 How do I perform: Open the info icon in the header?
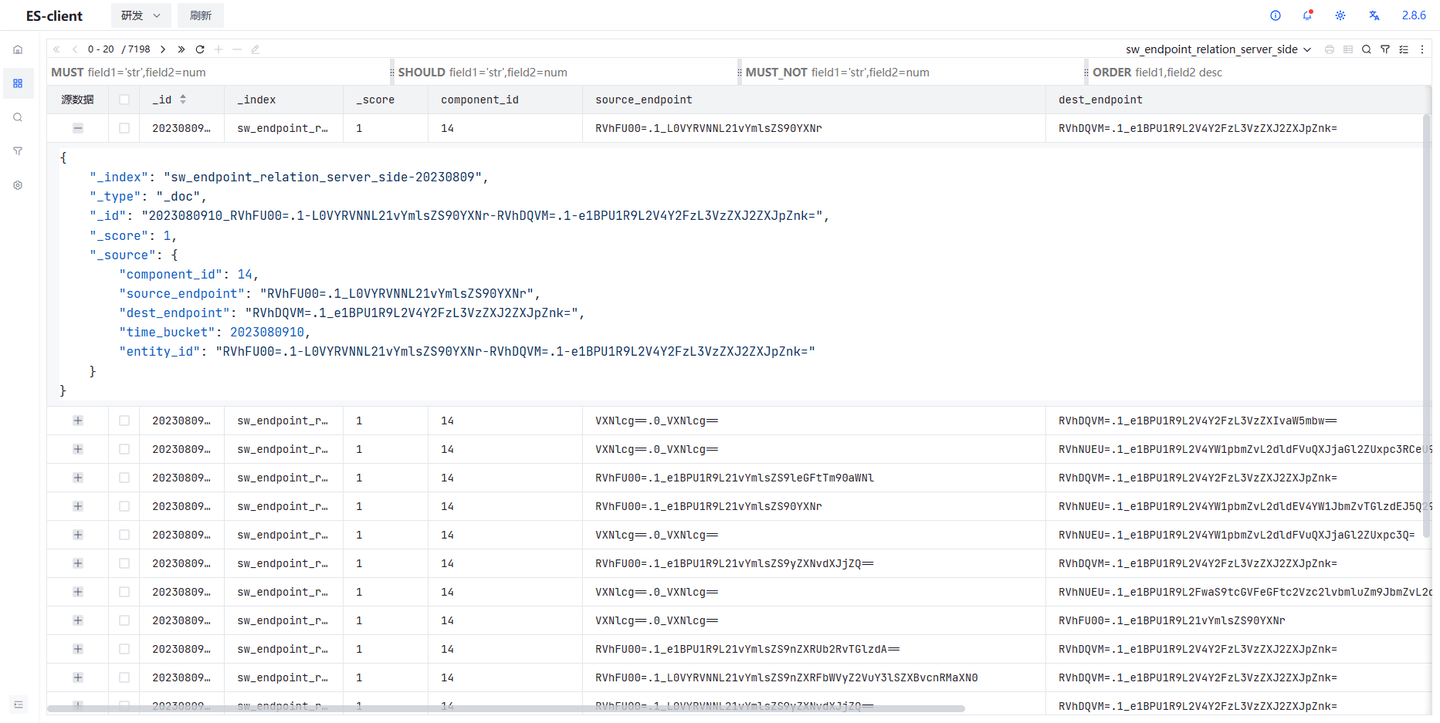(x=1274, y=15)
